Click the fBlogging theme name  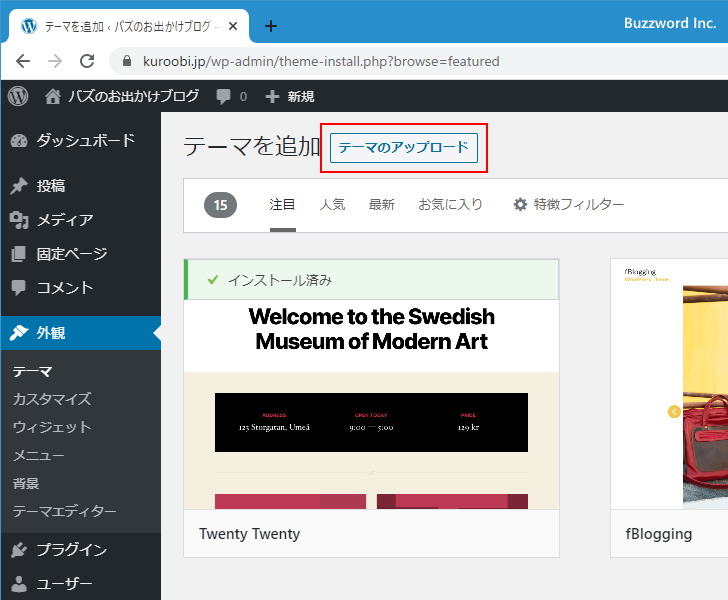[658, 534]
